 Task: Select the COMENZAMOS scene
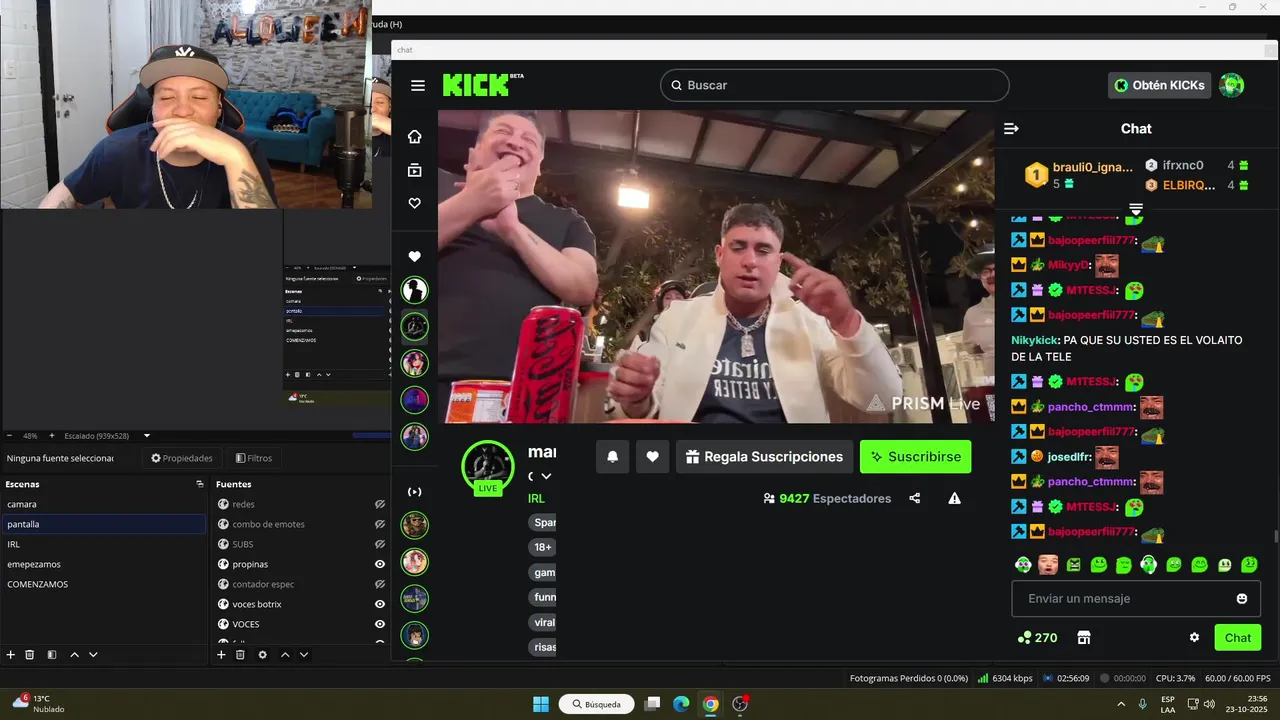coord(103,584)
